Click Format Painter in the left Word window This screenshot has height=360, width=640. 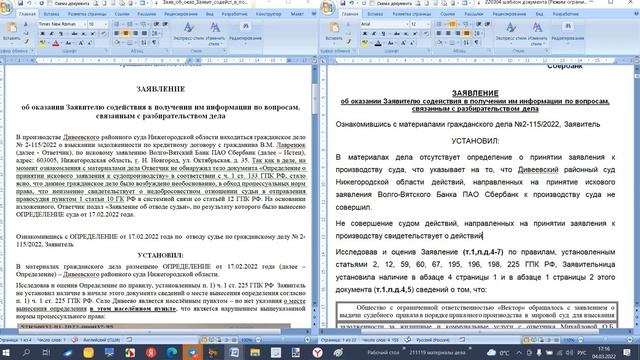(26, 42)
